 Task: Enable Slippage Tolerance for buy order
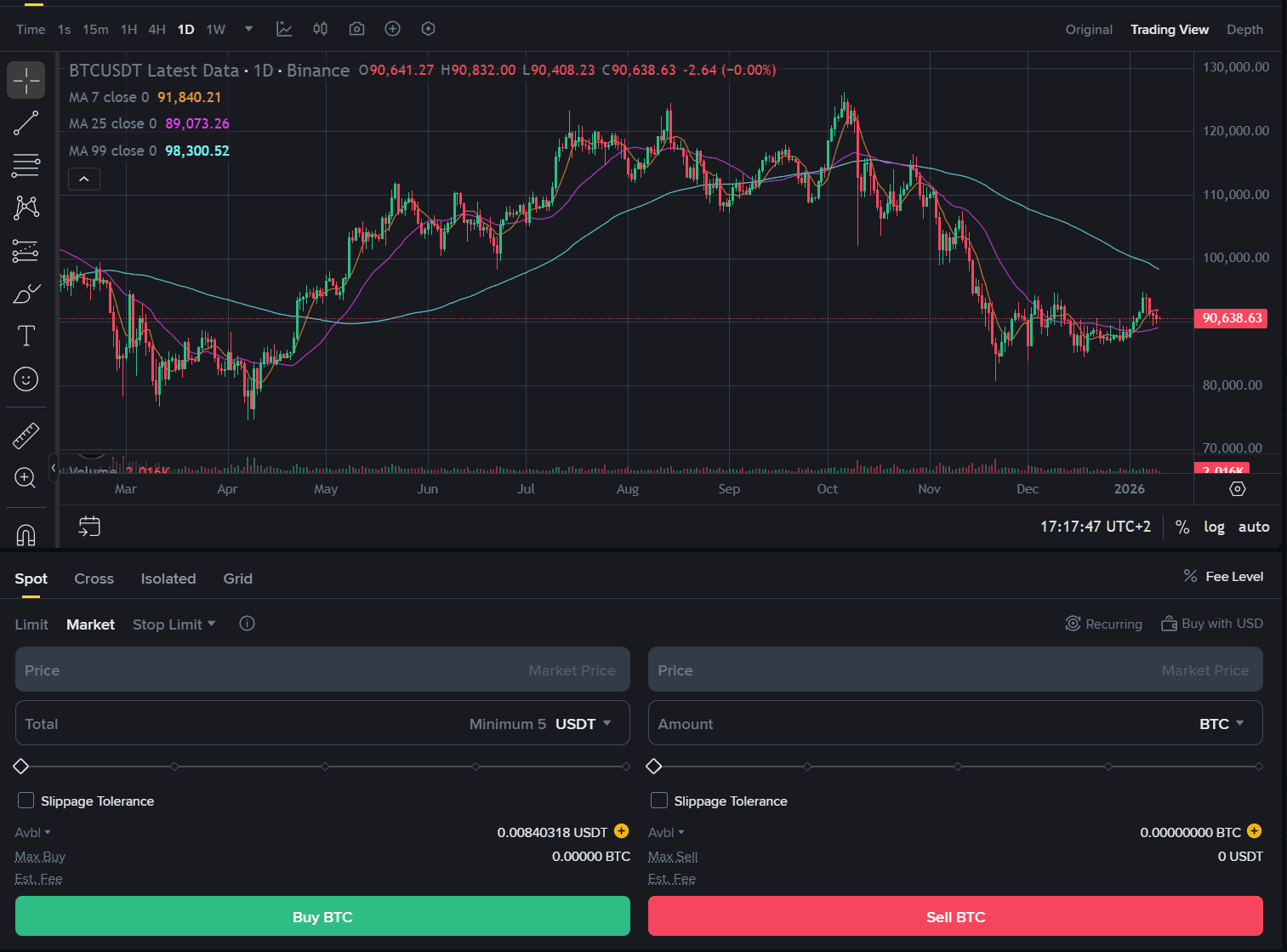tap(26, 801)
